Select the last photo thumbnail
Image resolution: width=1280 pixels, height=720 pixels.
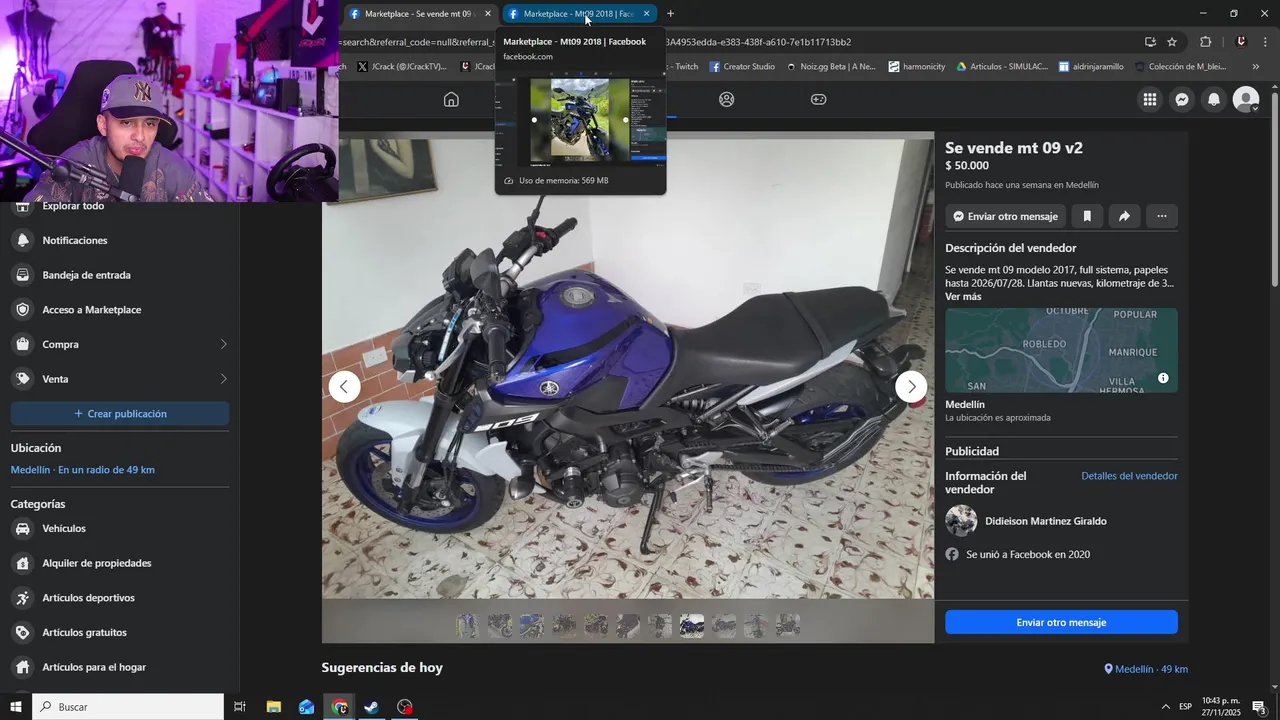pos(788,626)
